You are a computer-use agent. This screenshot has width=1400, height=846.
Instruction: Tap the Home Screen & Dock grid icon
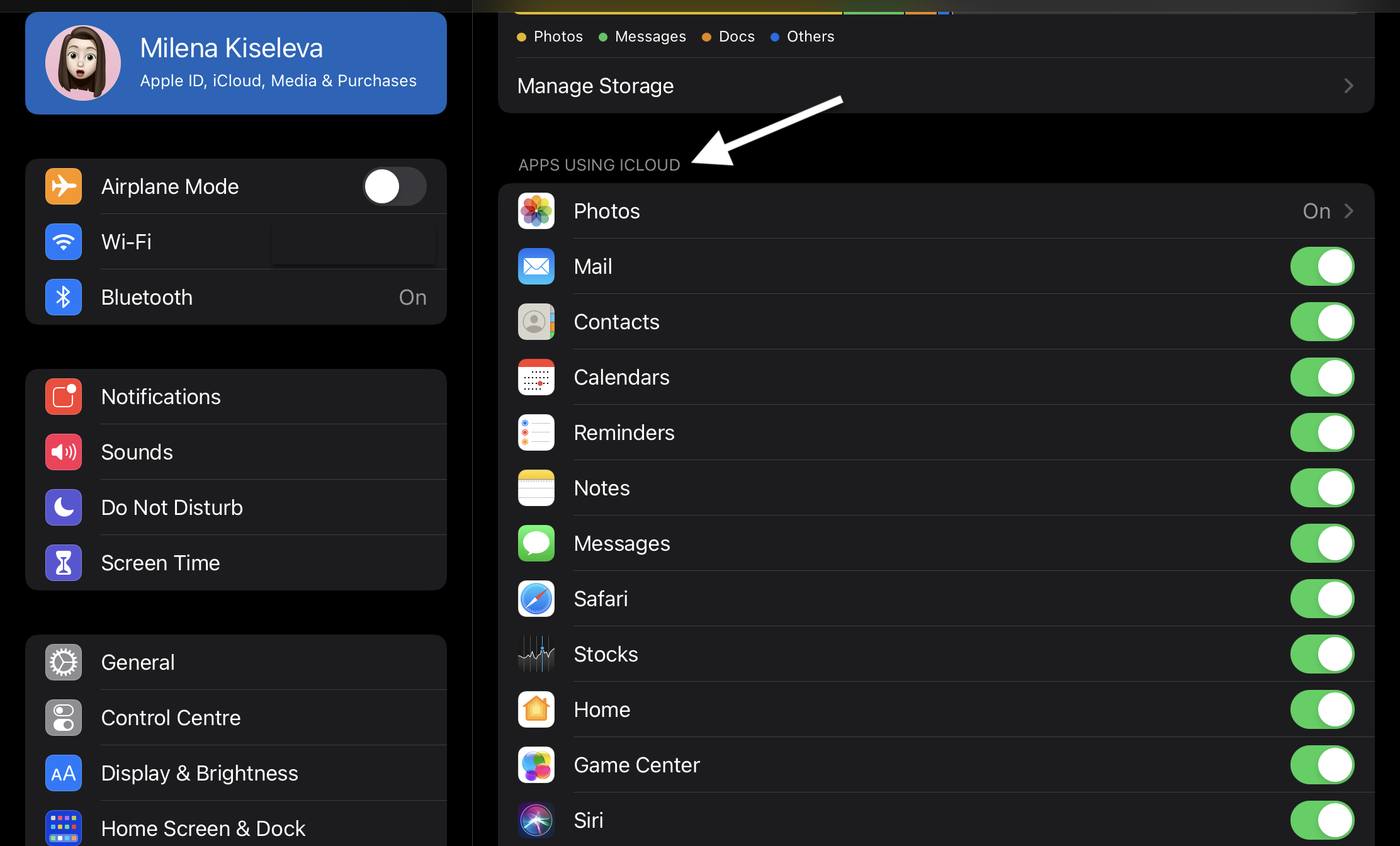(x=64, y=828)
